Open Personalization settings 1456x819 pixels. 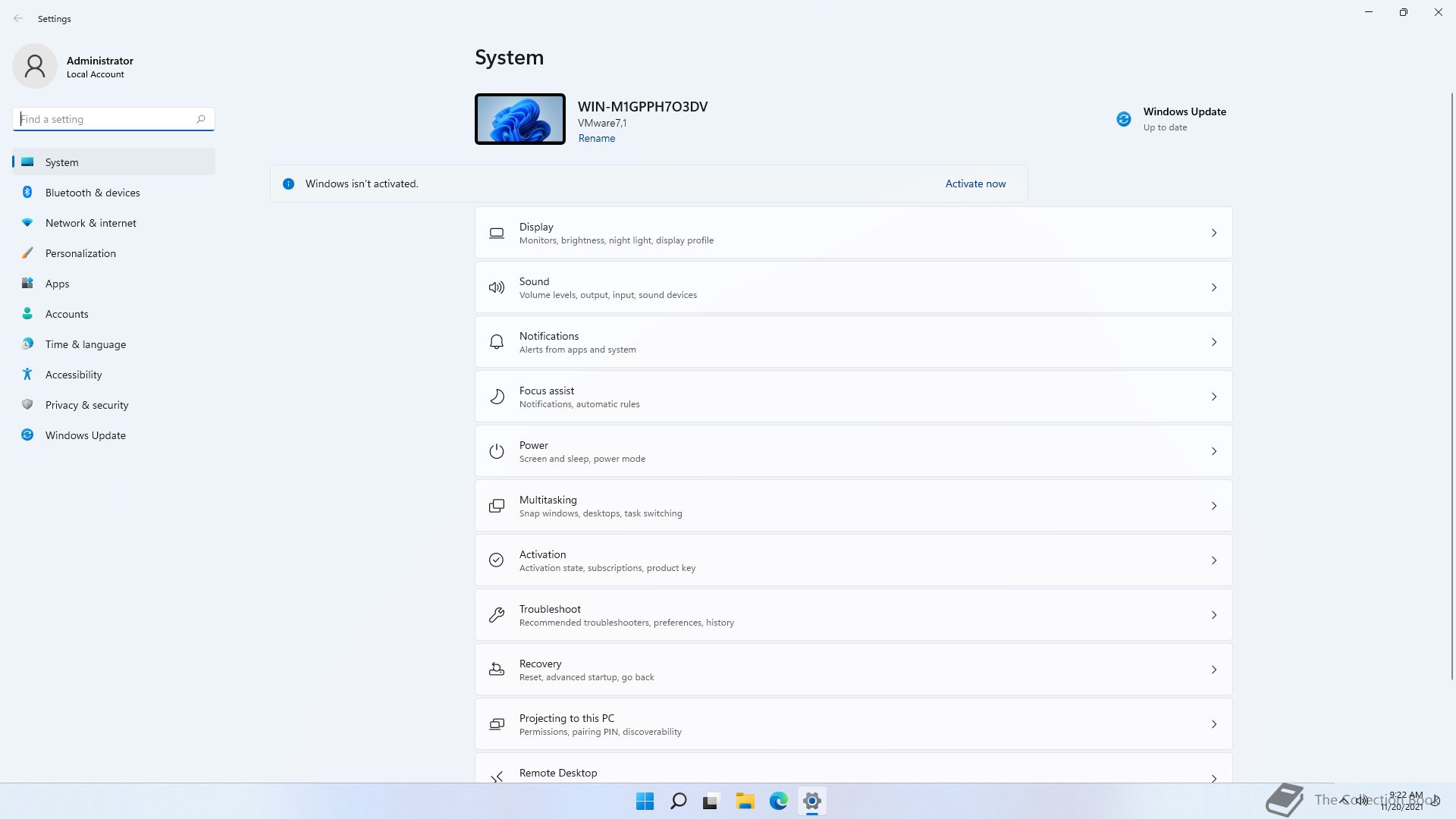point(114,253)
